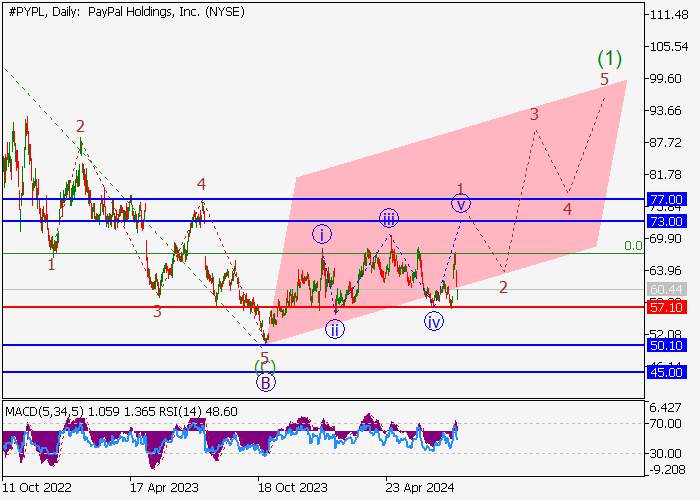Select the 111.48 price axis label
Image resolution: width=700 pixels, height=500 pixels.
[x=669, y=15]
